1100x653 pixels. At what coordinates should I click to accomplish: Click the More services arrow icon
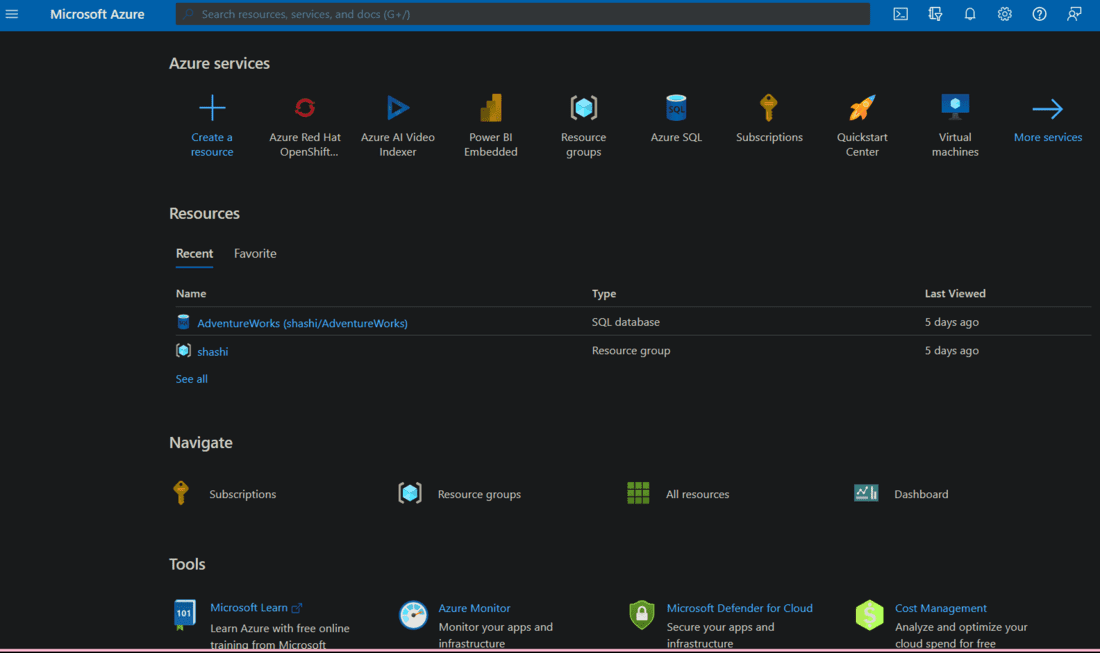tap(1047, 109)
